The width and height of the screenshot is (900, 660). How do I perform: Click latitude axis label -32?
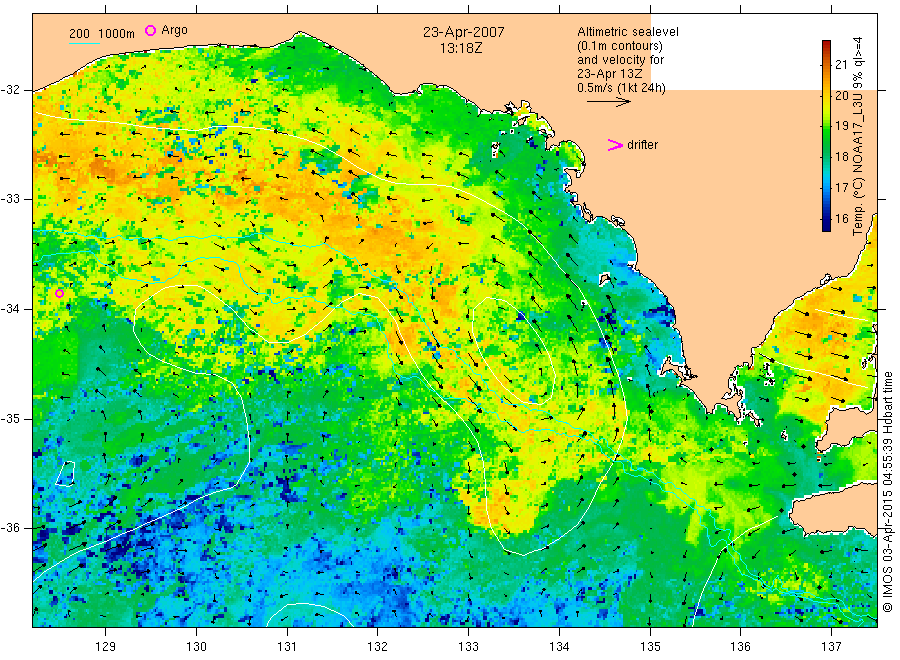click(10, 90)
